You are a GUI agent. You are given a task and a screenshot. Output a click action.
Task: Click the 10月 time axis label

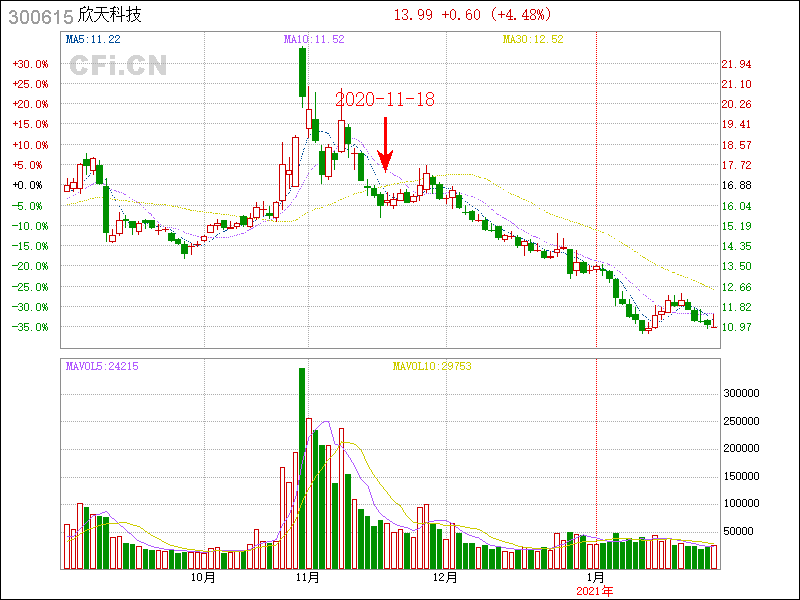(x=203, y=577)
